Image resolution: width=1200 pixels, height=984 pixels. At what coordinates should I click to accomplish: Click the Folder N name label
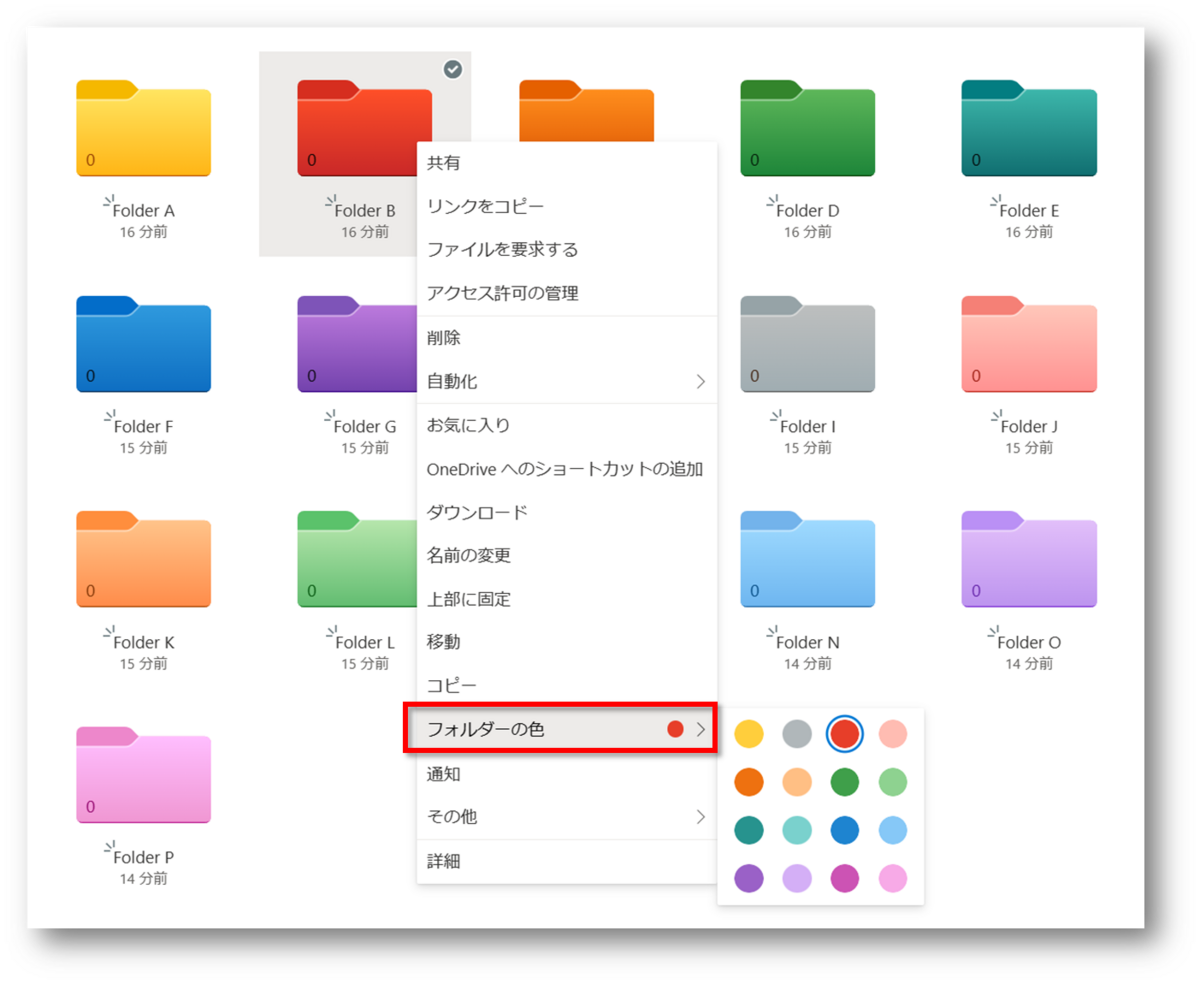[x=808, y=642]
